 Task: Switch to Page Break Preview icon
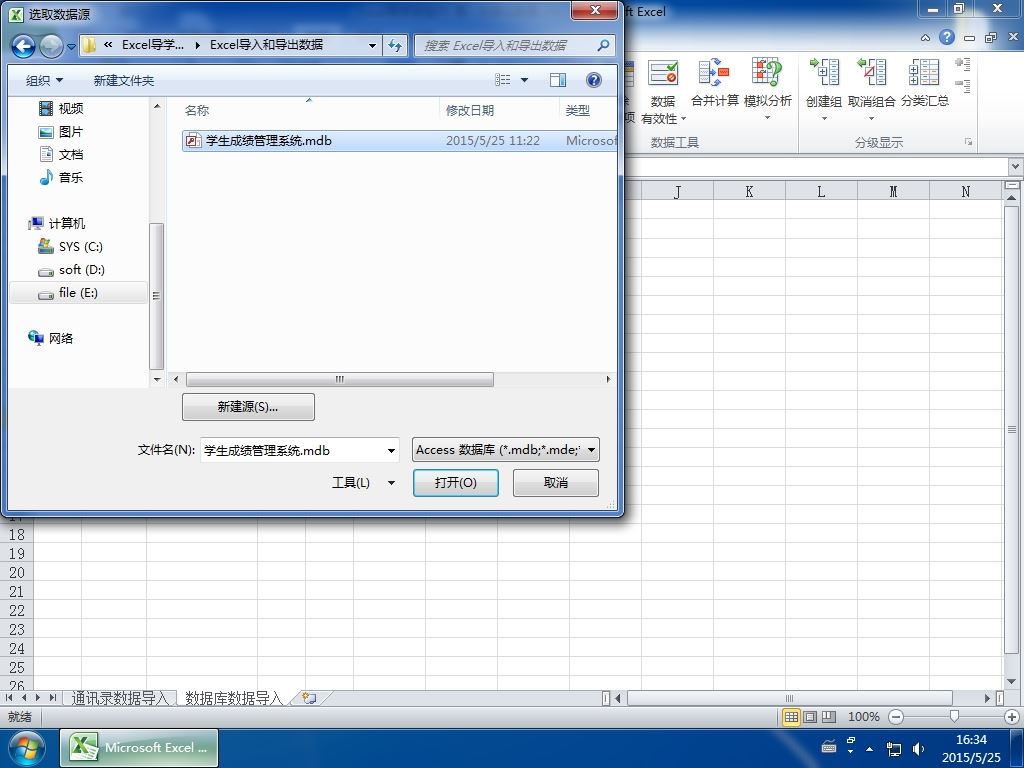coord(829,717)
